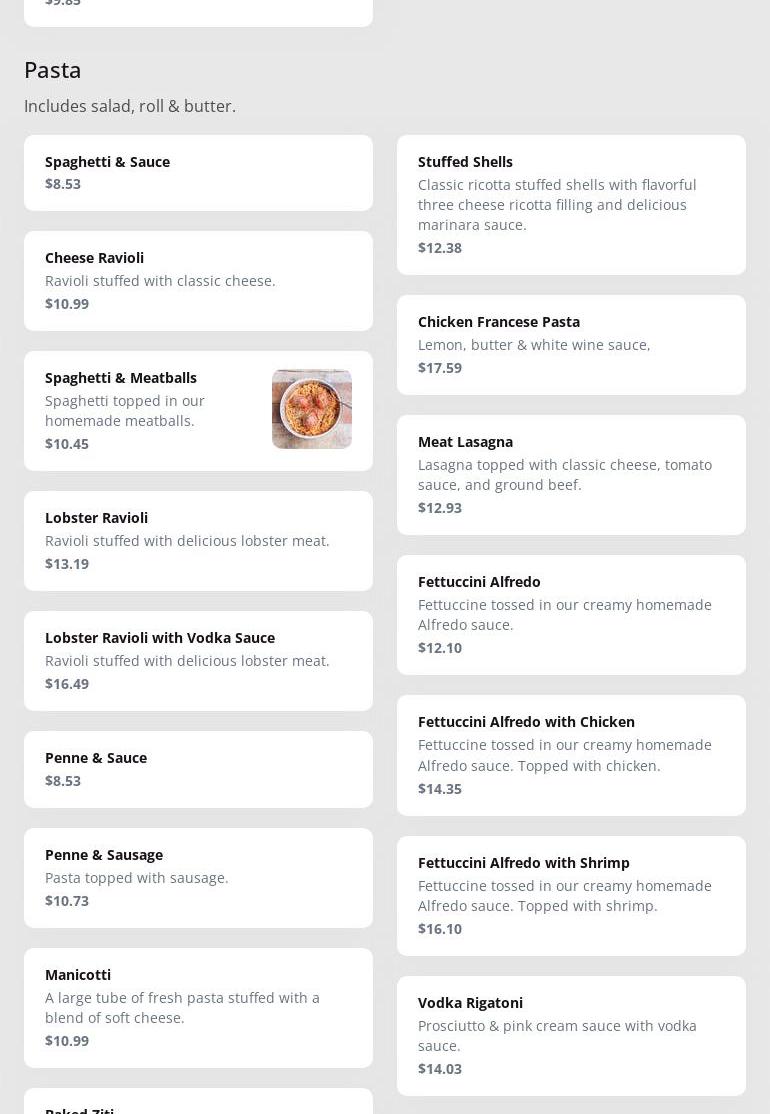
Task: Select Fettuccini Alfredo with Shrimp
Action: click(571, 896)
